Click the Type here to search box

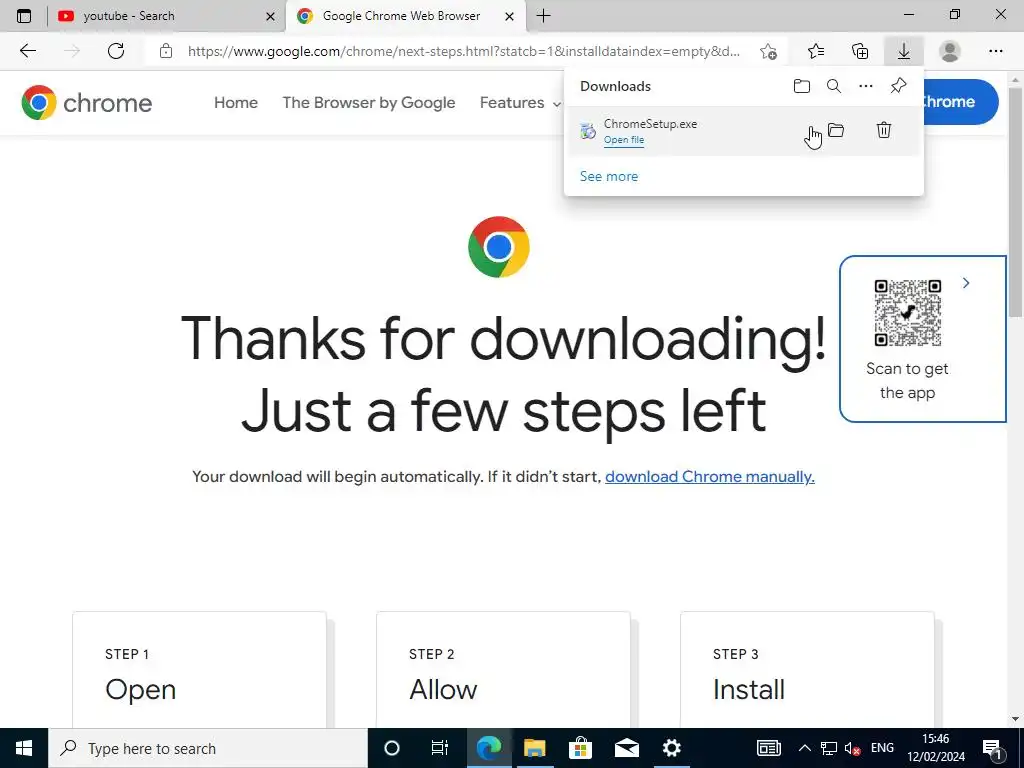[208, 748]
